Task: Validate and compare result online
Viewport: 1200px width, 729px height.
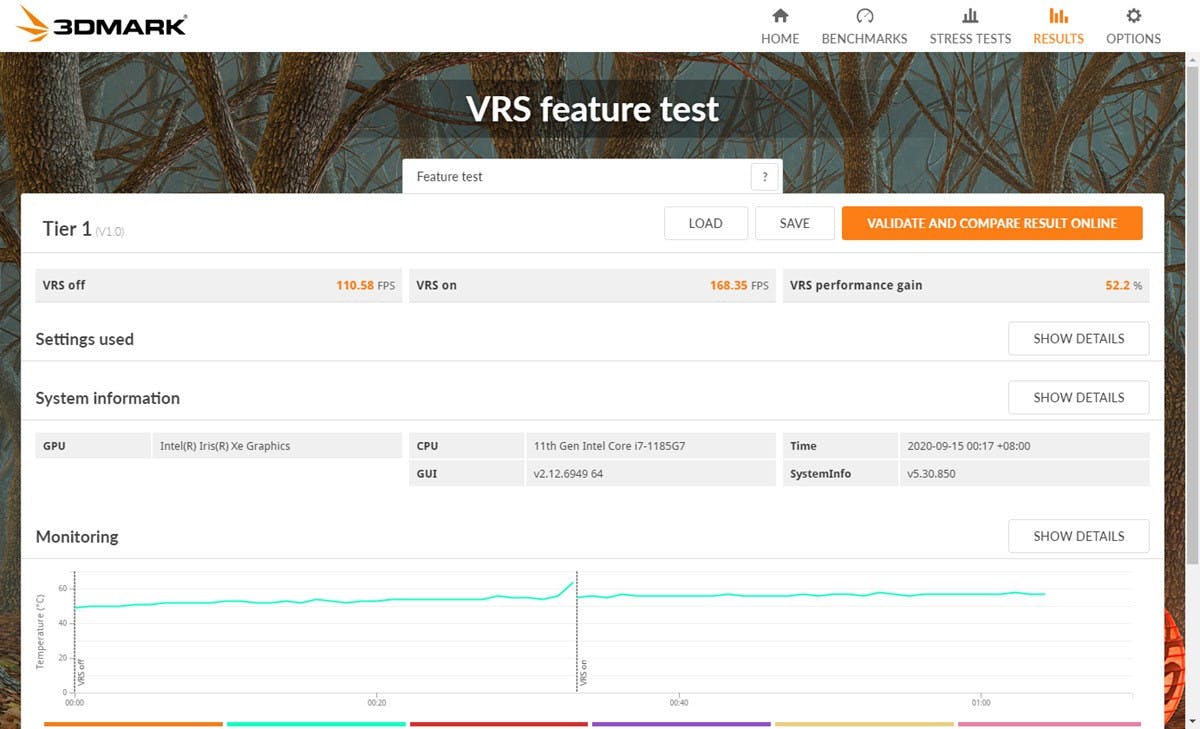Action: 992,223
